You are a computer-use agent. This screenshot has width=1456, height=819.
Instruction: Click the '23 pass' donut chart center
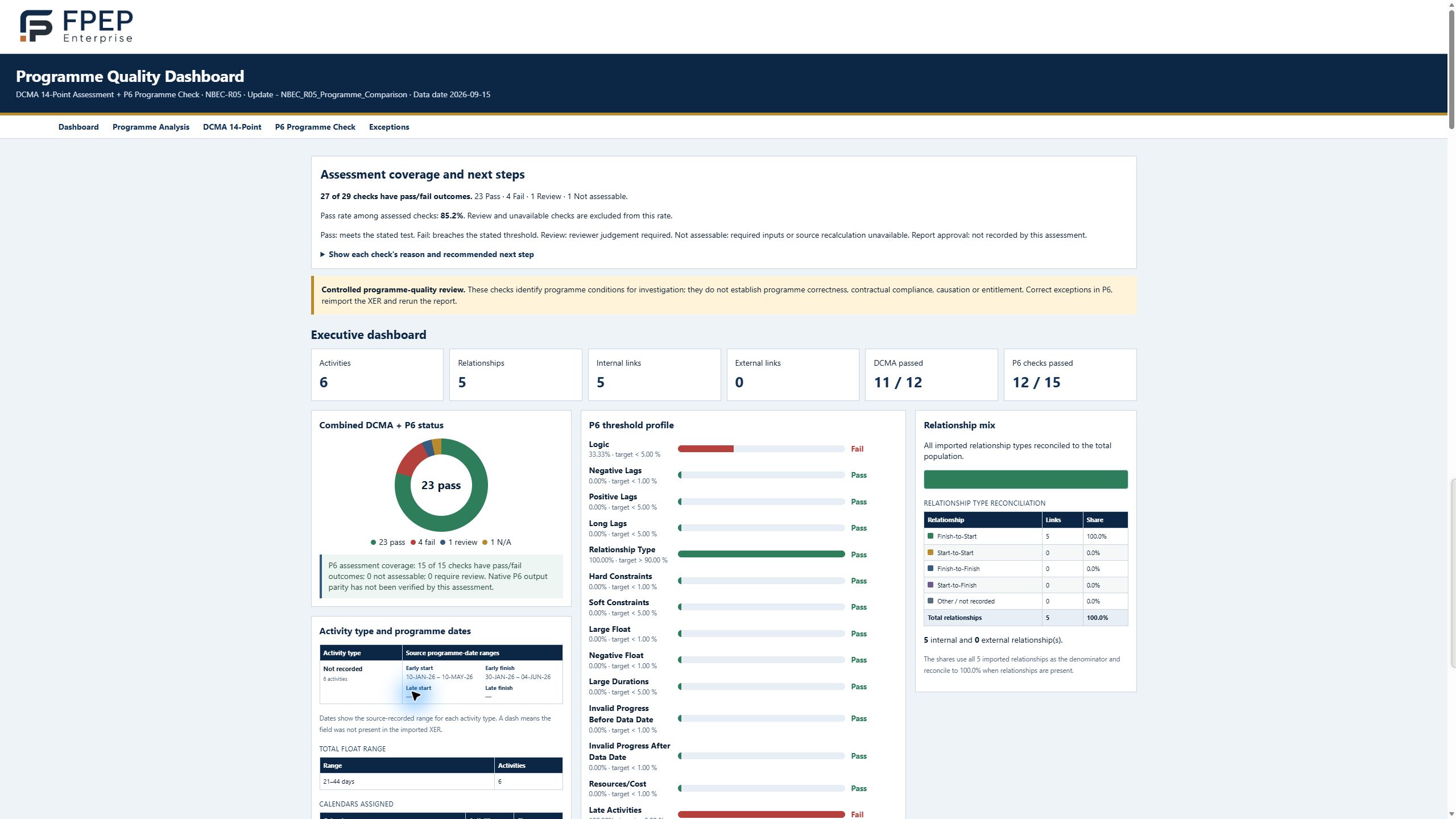click(441, 485)
